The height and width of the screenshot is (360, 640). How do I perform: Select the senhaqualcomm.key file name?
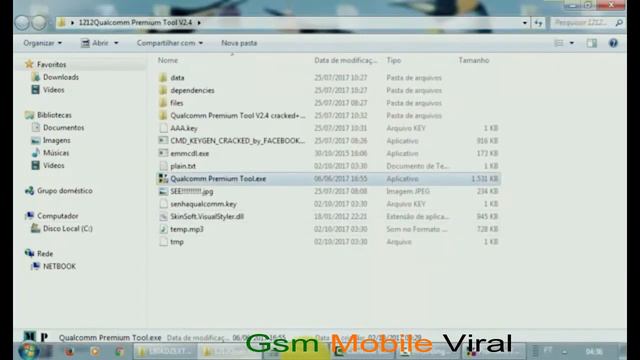(x=203, y=204)
